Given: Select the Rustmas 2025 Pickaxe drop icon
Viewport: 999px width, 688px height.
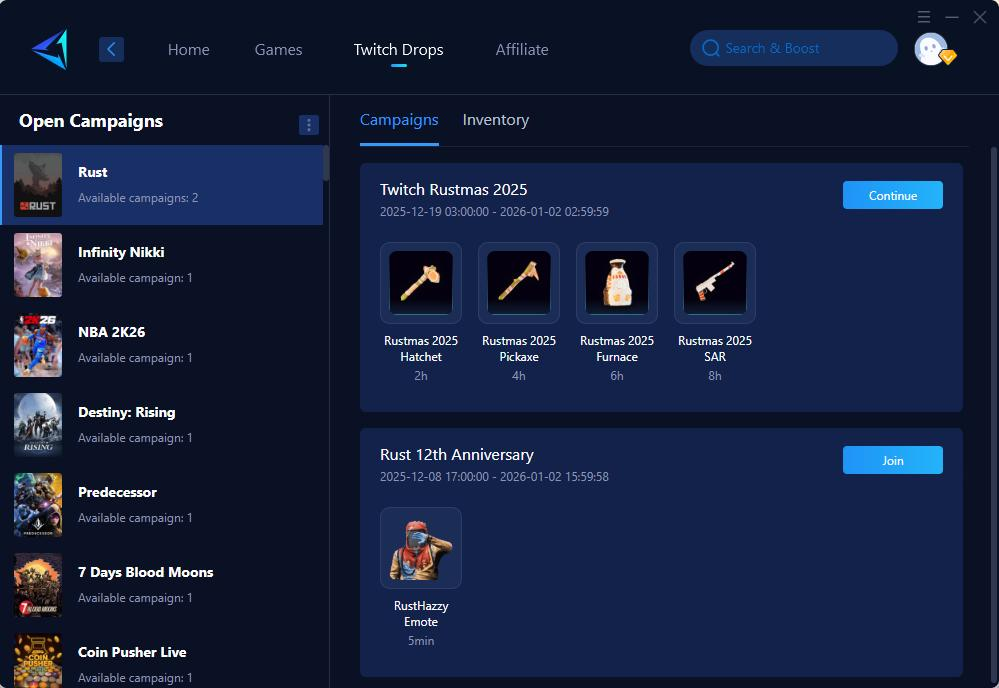Looking at the screenshot, I should (x=519, y=283).
